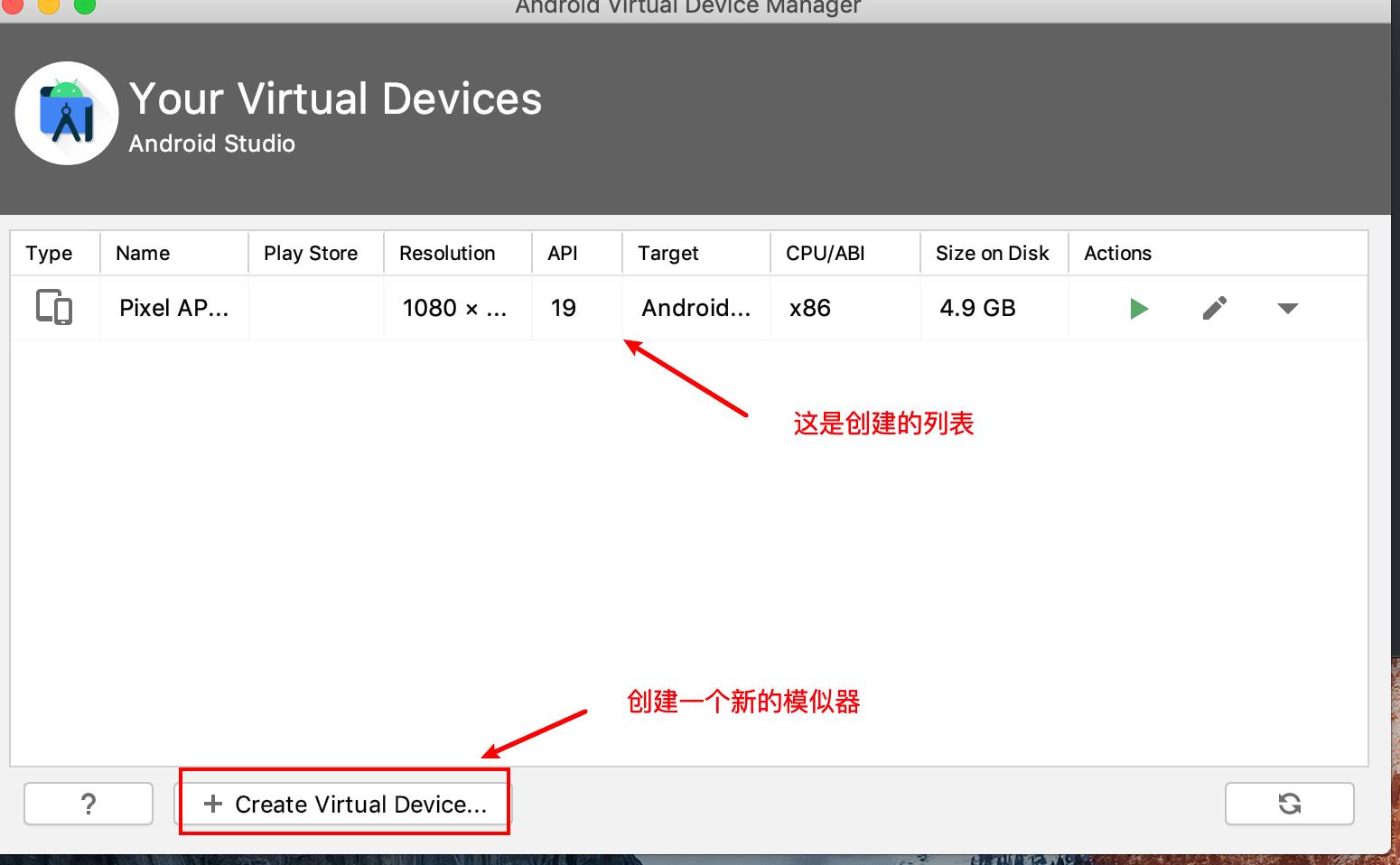Launch the Pixel AVD with green play icon

pyautogui.click(x=1139, y=309)
